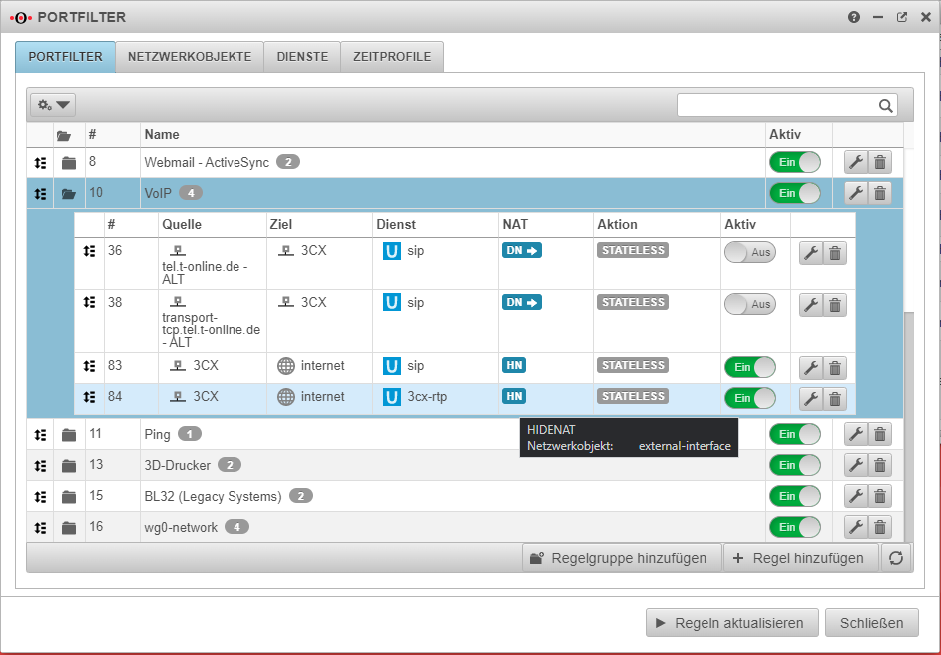The image size is (941, 655).
Task: Edit the VoIP group with wrench icon
Action: [856, 193]
